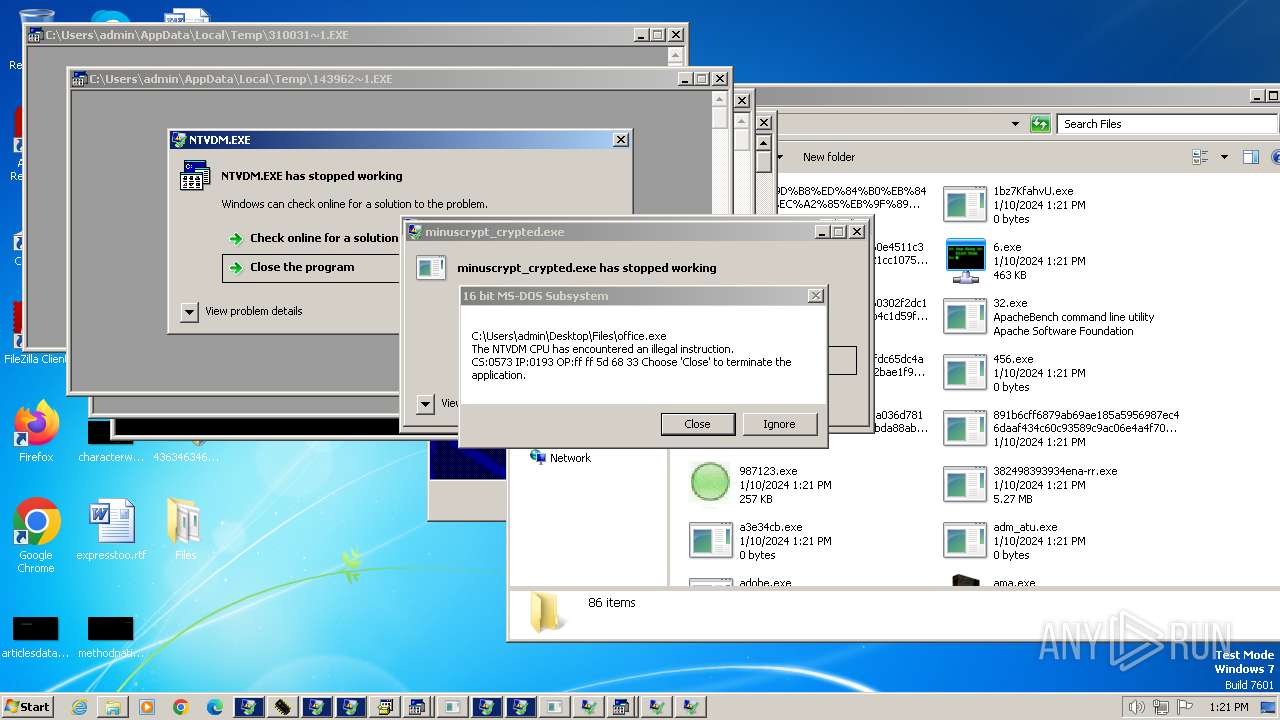Open the Files folder on desktop
The image size is (1280, 720).
click(x=185, y=530)
